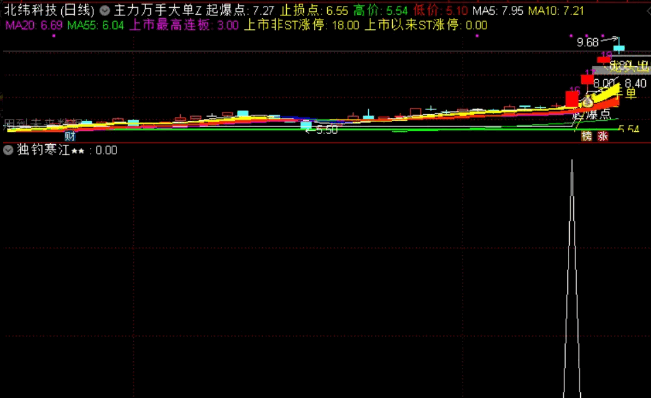
Task: Click the 上市以来ST涨停: 0.00 text
Action: pyautogui.click(x=426, y=25)
